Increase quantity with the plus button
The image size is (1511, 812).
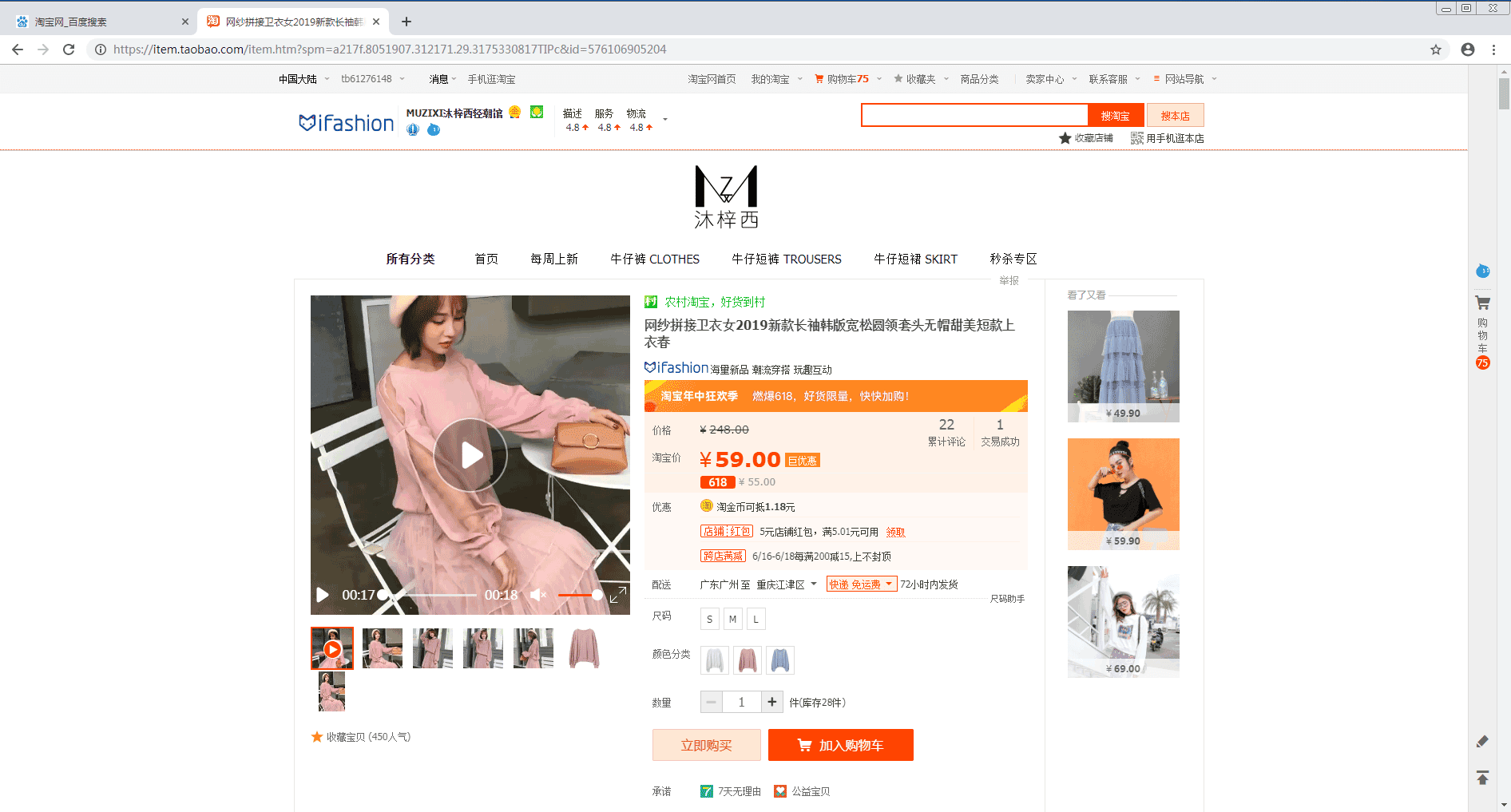point(771,702)
